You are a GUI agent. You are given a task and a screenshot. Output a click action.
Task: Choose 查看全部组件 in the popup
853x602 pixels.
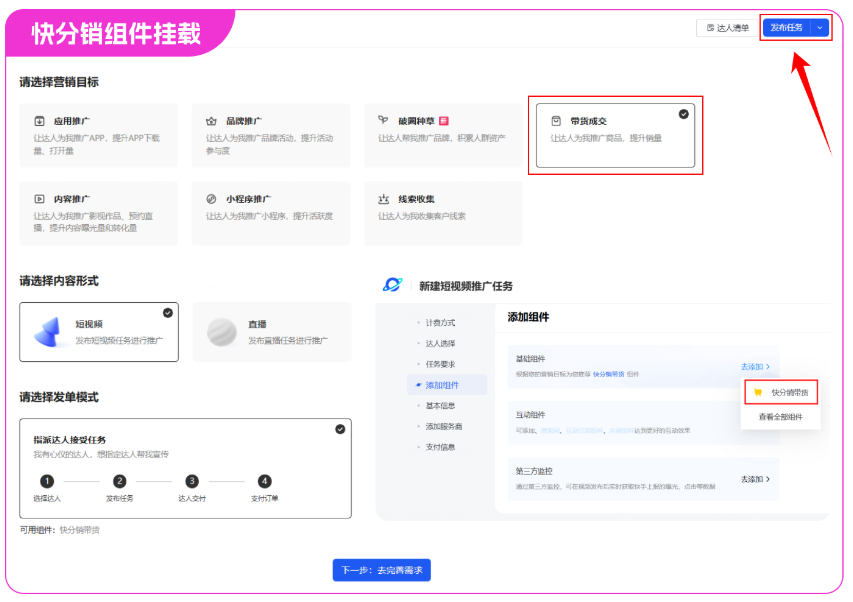pyautogui.click(x=781, y=417)
